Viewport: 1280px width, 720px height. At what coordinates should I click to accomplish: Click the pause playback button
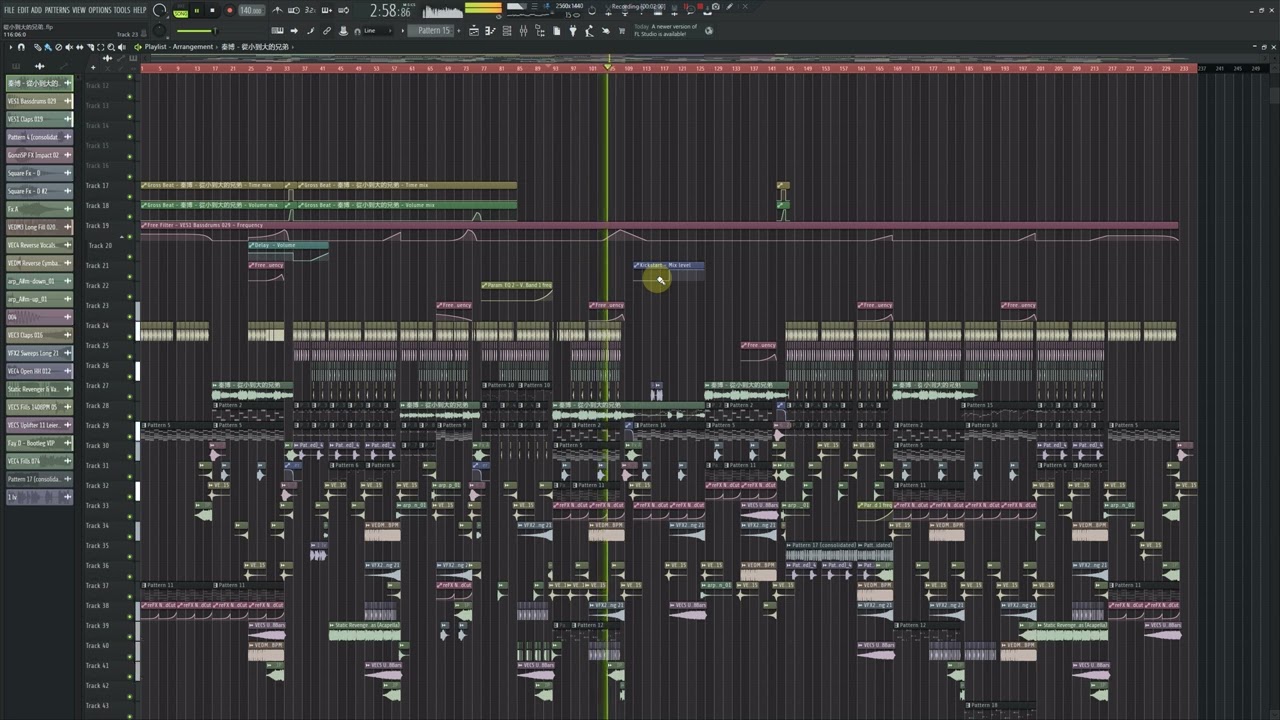pyautogui.click(x=197, y=11)
